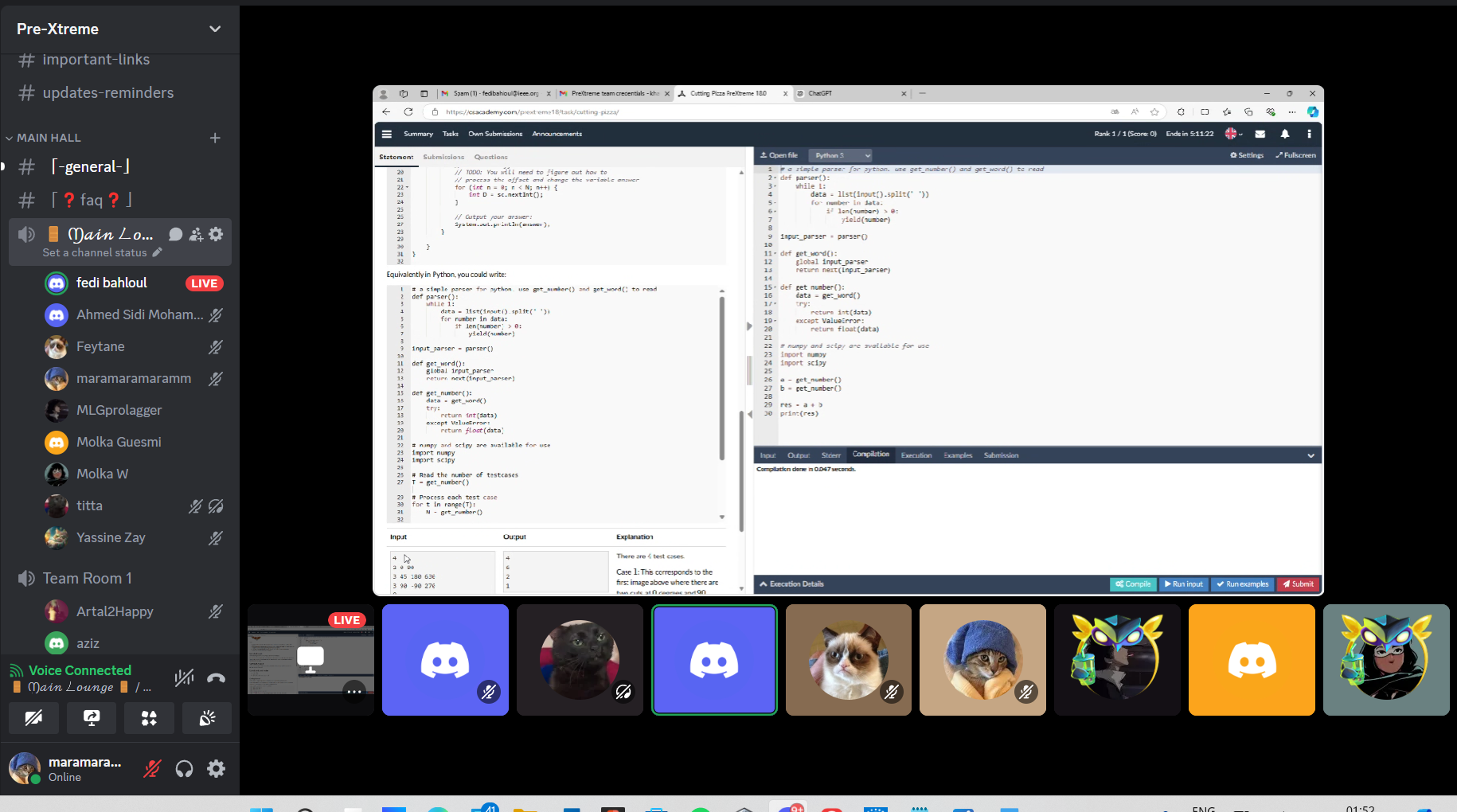Open the soundboard icon
This screenshot has height=812, width=1457.
207,718
